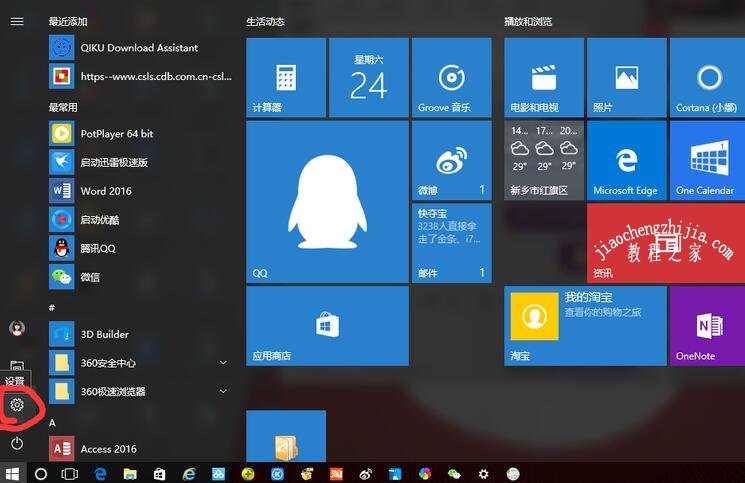
Task: Open 腾讯QQ from the app list
Action: [x=142, y=248]
